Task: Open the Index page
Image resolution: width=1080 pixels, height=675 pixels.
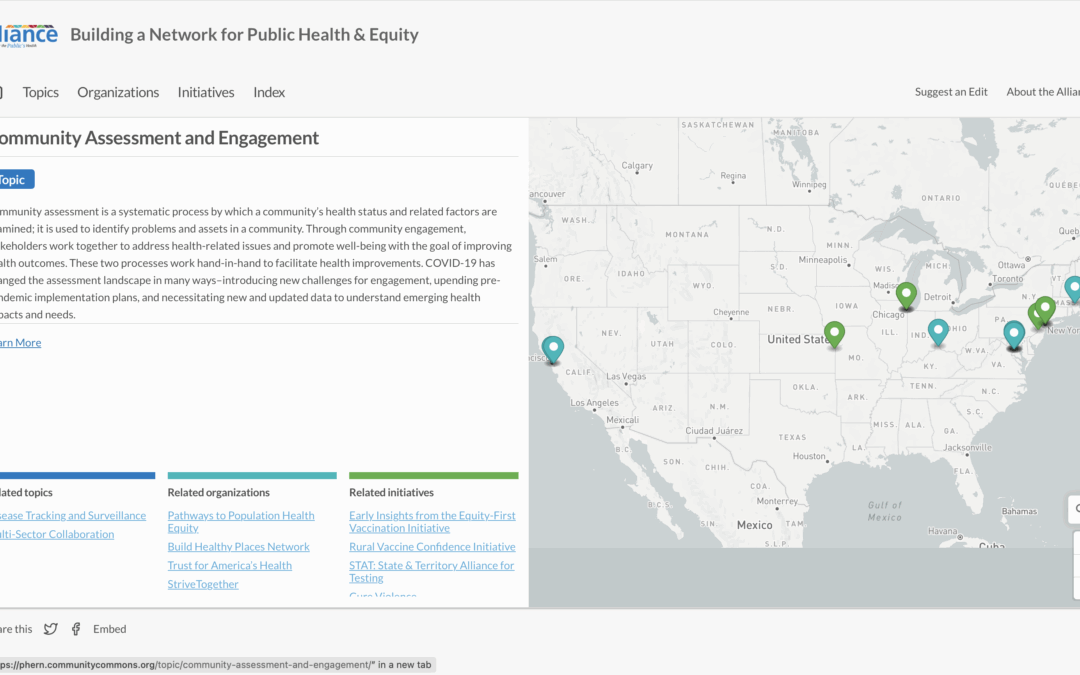Action: tap(268, 91)
